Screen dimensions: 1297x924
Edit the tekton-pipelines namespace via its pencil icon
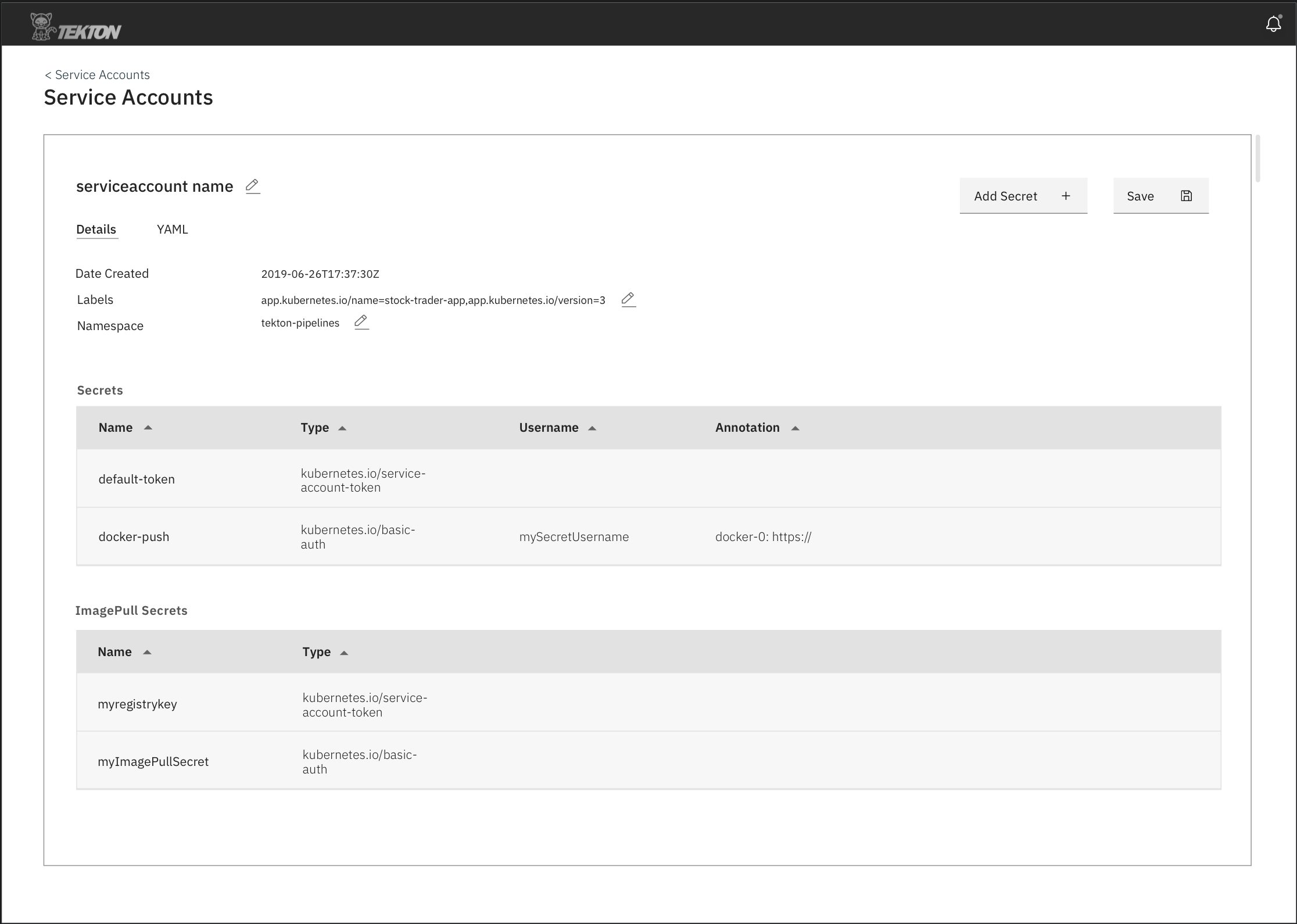click(361, 322)
